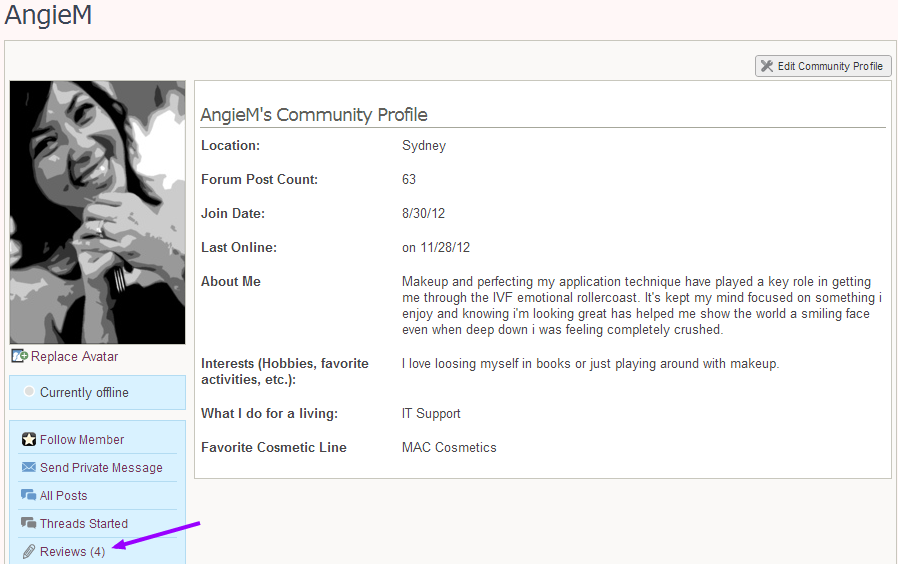Click the About Me paragraph starting with Makeup
This screenshot has width=898, height=564.
coord(642,306)
